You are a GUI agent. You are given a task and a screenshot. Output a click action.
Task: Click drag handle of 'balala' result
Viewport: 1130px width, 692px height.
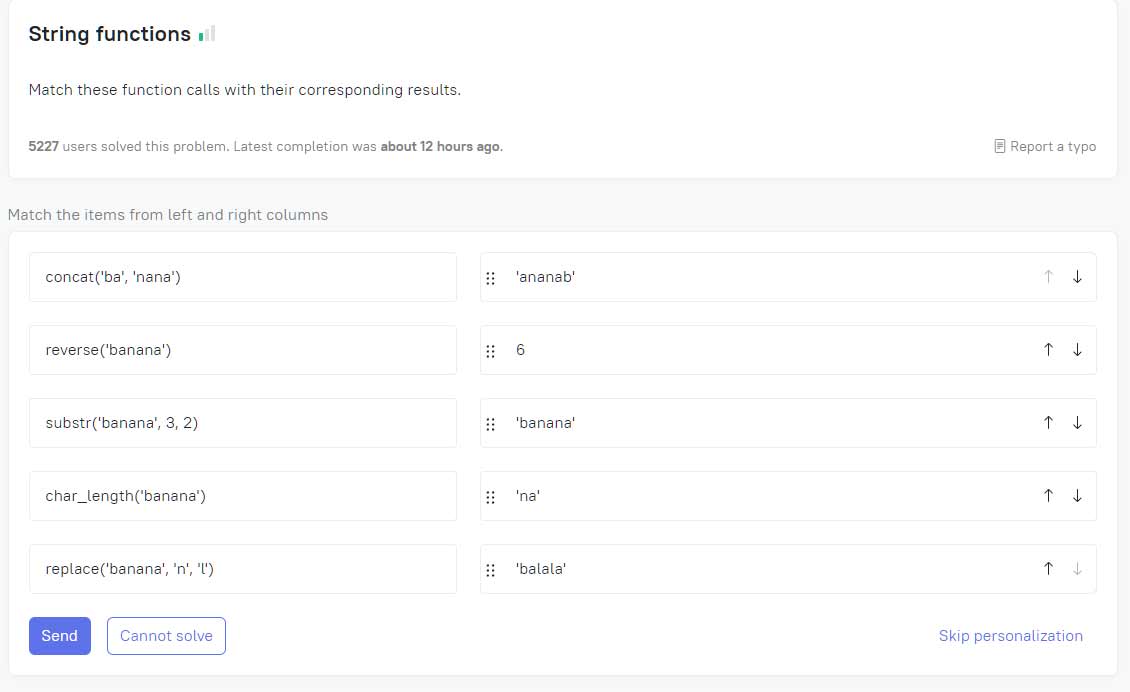[491, 569]
